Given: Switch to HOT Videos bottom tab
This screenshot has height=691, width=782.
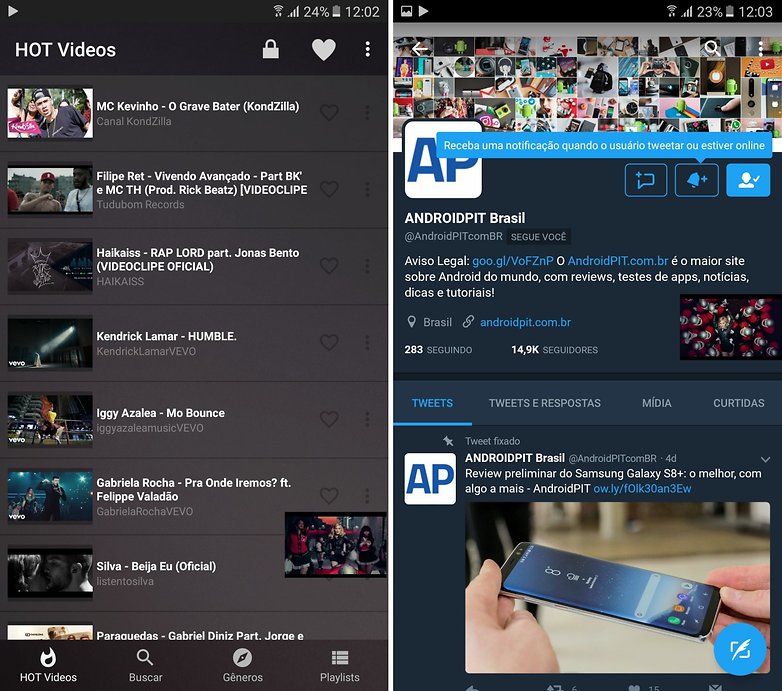Looking at the screenshot, I should click(48, 666).
